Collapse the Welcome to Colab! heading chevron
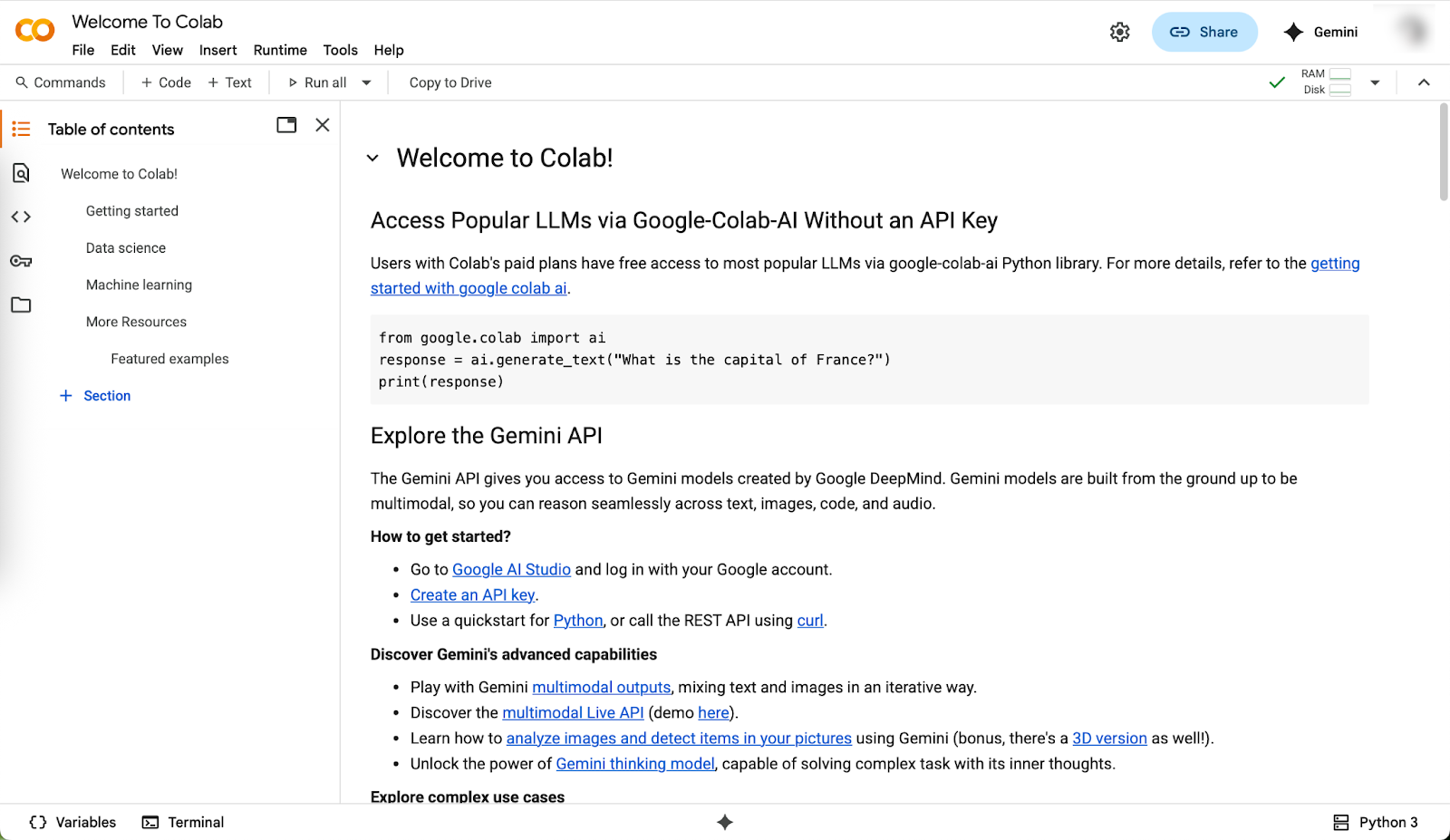The image size is (1450, 840). [372, 159]
